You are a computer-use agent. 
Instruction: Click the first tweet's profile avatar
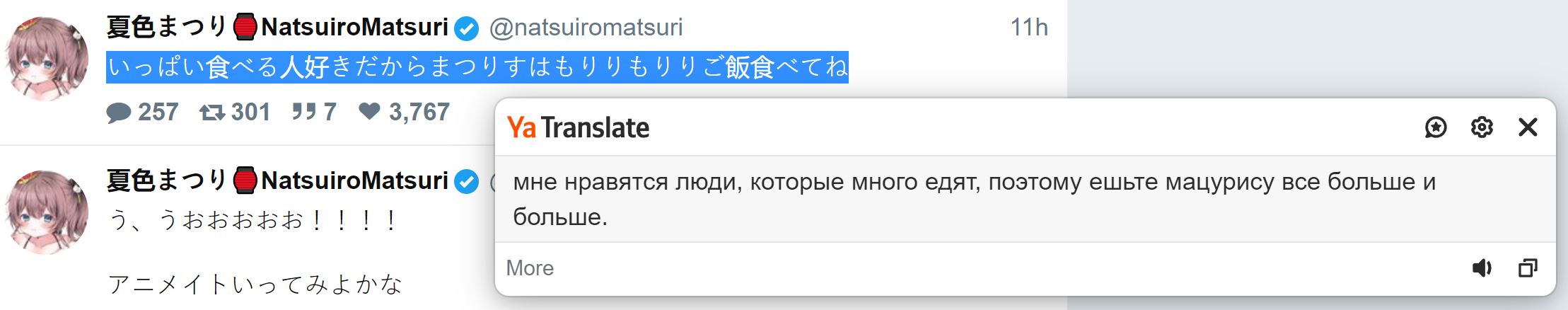click(47, 58)
